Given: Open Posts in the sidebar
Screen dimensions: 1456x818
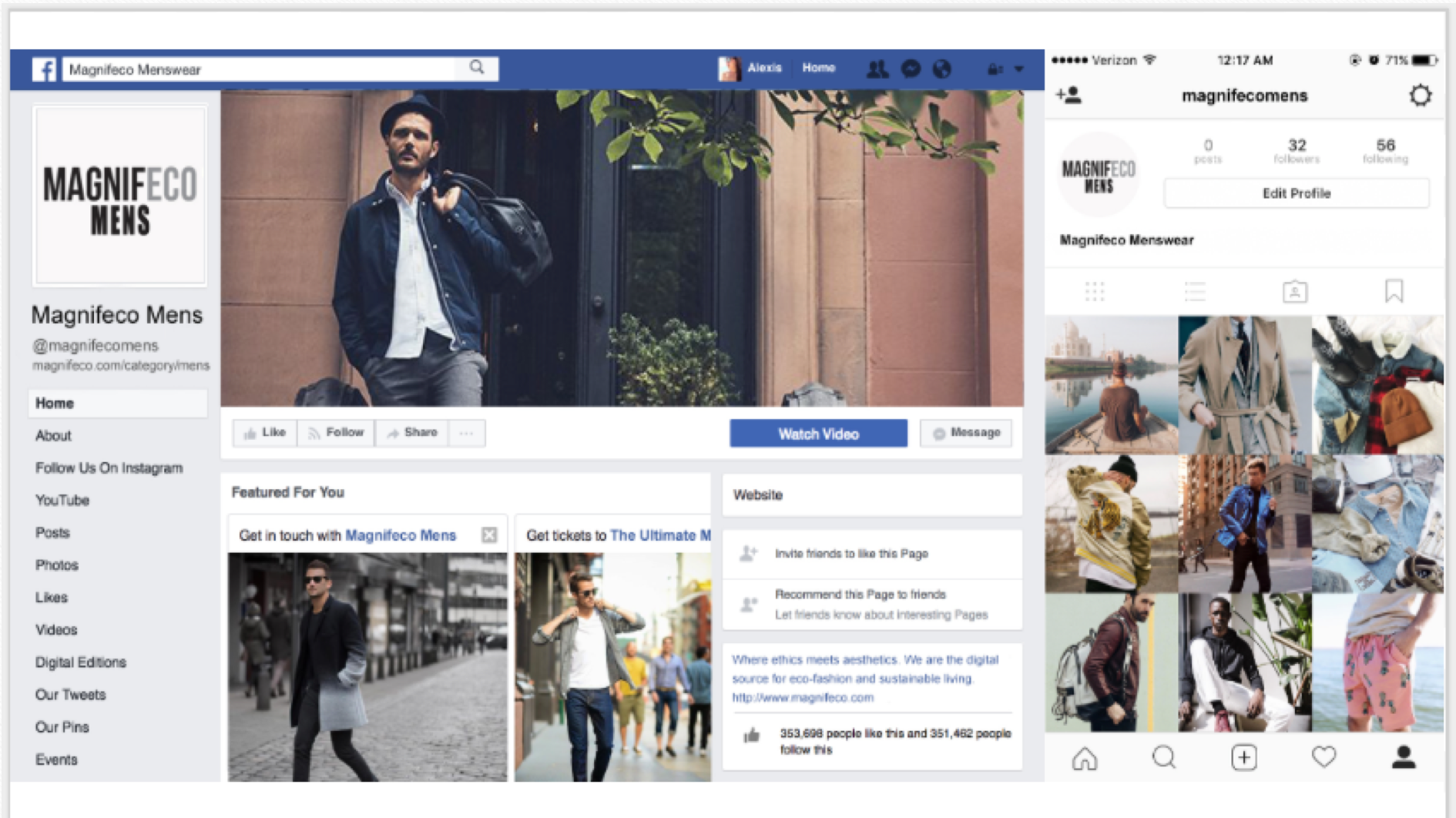Looking at the screenshot, I should click(52, 533).
